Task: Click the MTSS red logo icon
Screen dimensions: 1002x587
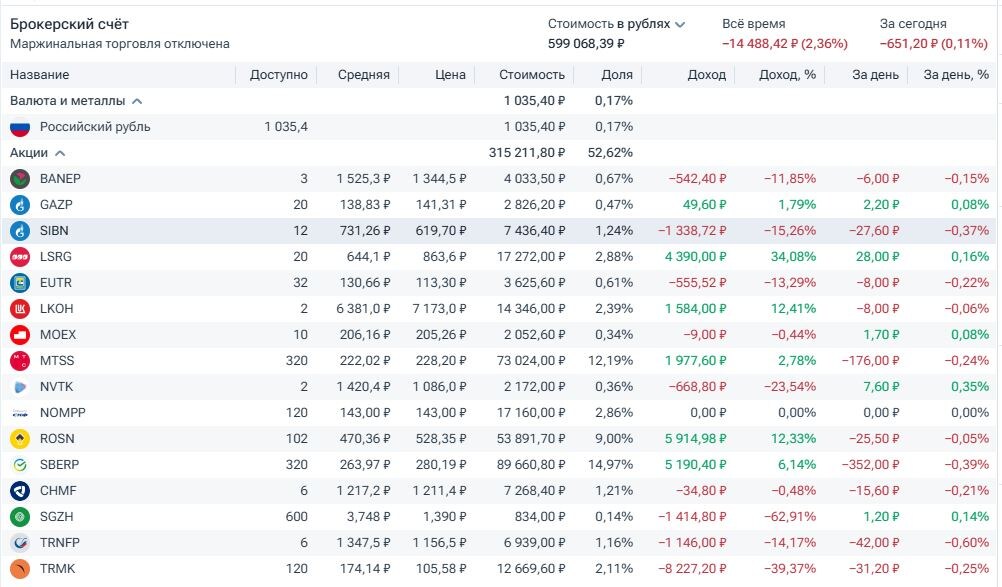Action: (x=20, y=361)
